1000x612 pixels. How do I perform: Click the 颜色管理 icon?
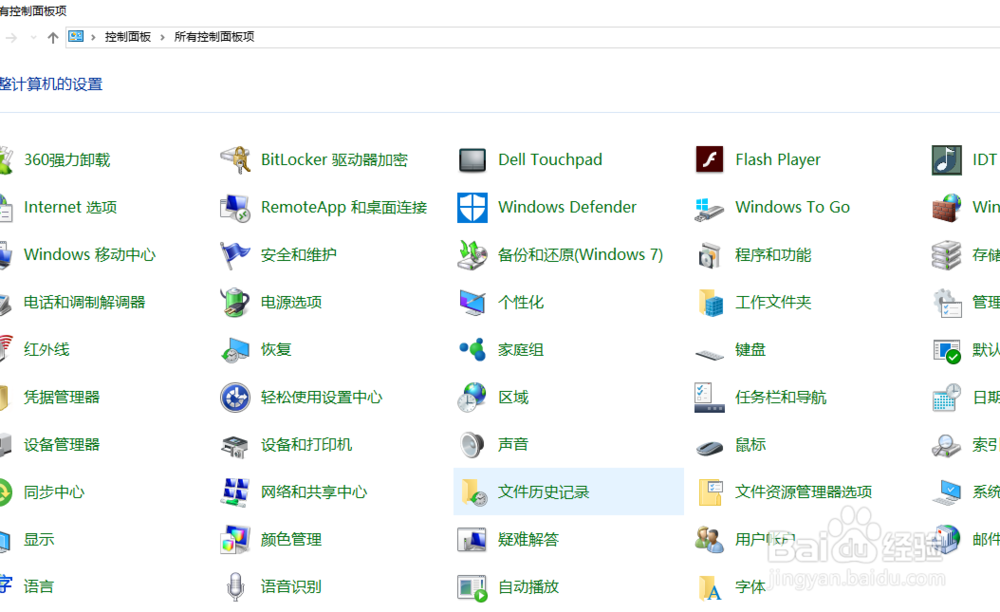pos(235,539)
